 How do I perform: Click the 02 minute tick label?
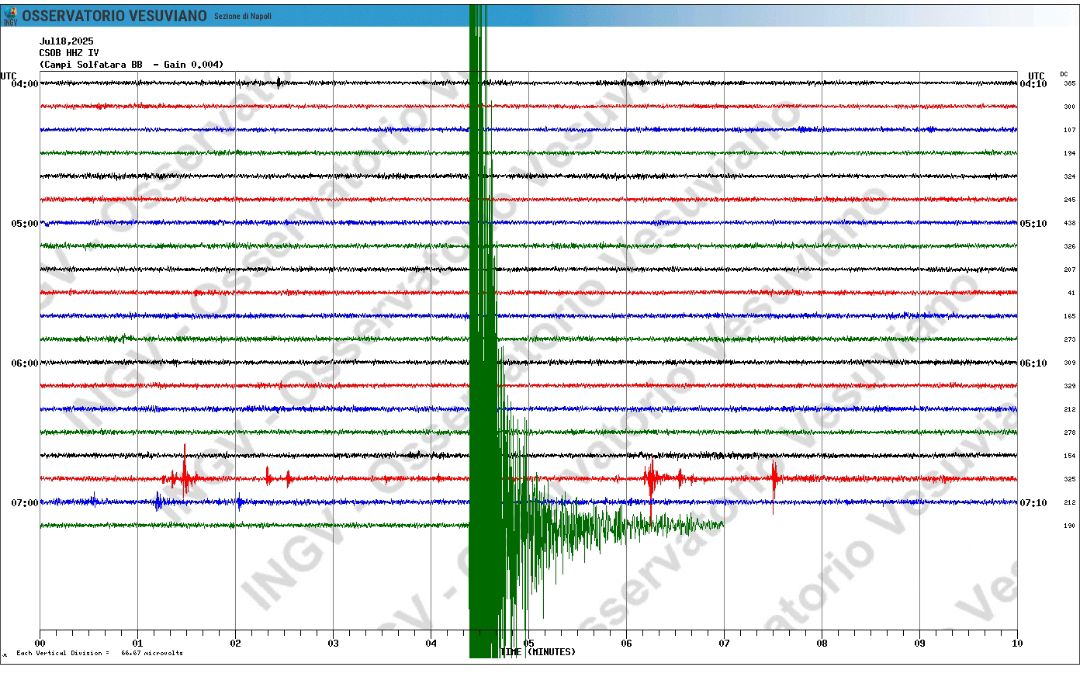236,644
